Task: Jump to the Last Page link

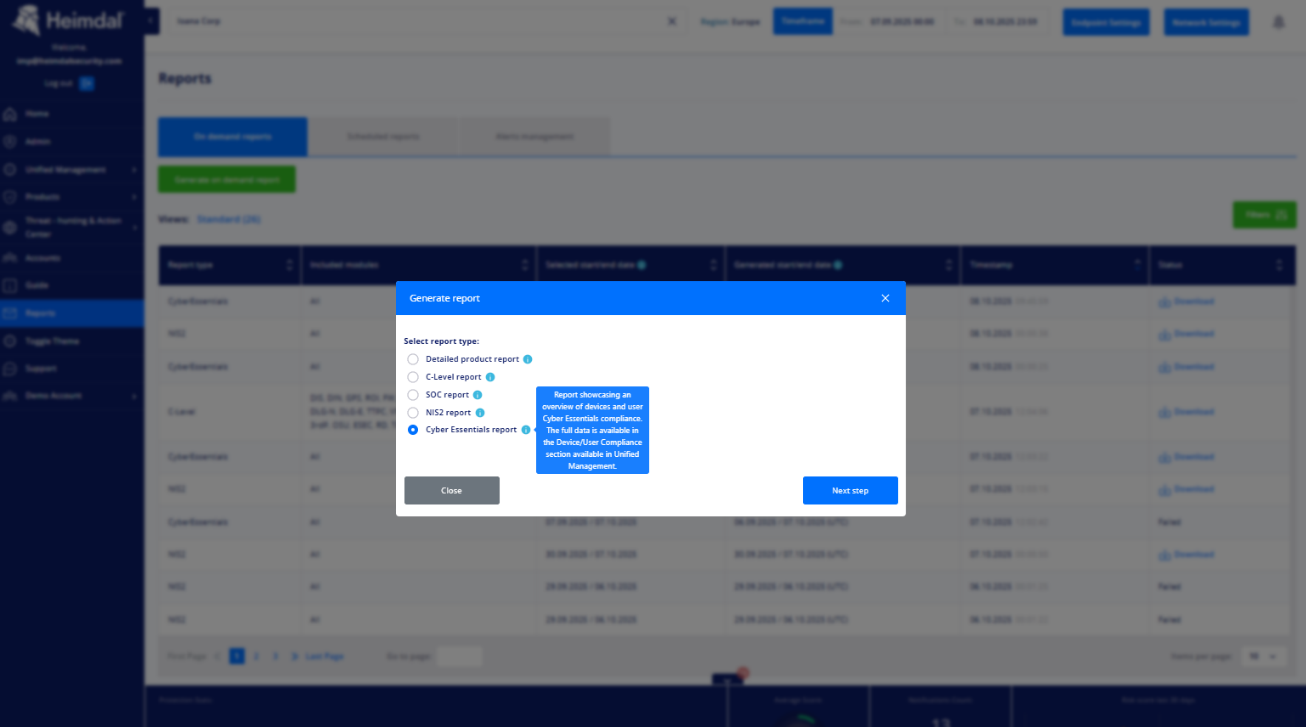Action: tap(325, 656)
